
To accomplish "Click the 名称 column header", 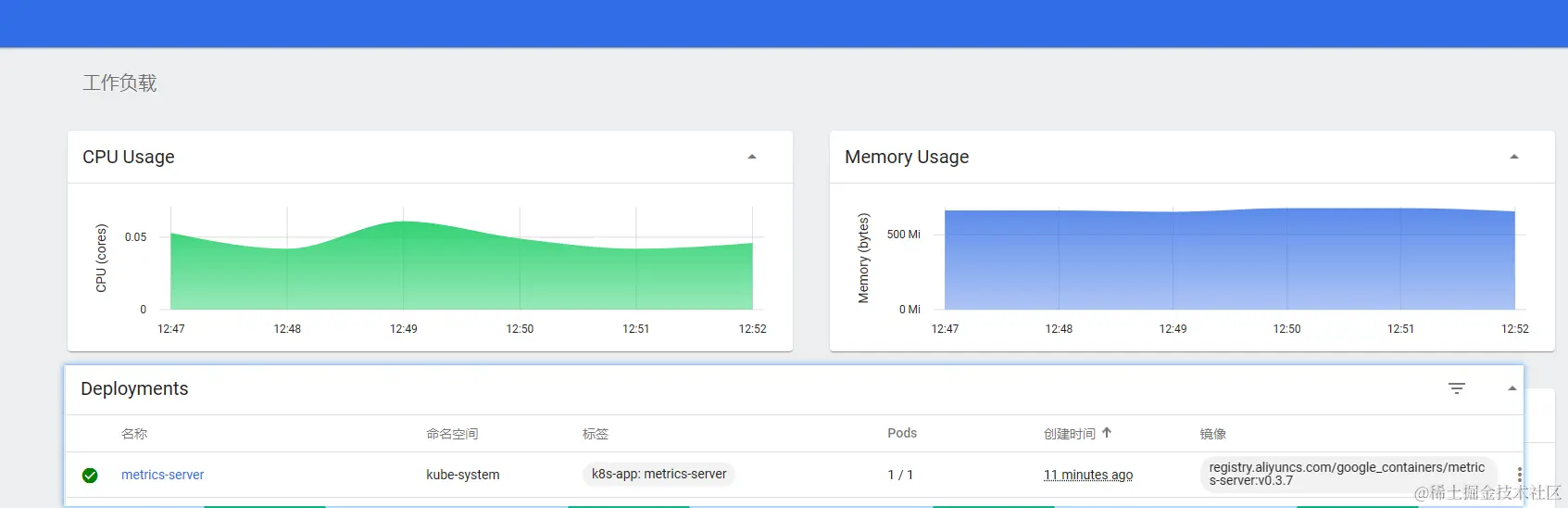I will [x=134, y=434].
